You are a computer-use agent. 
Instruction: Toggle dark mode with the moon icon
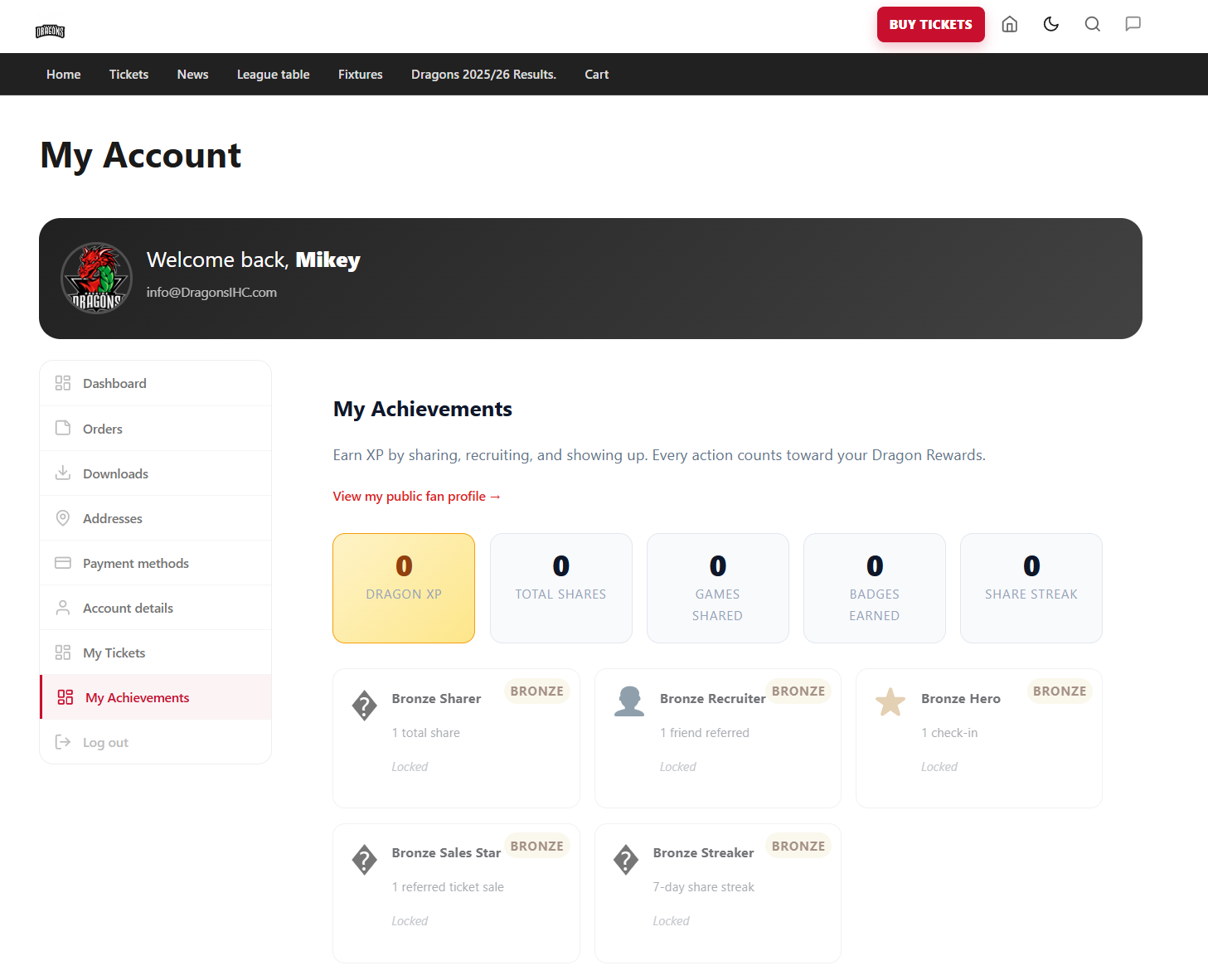click(x=1050, y=24)
